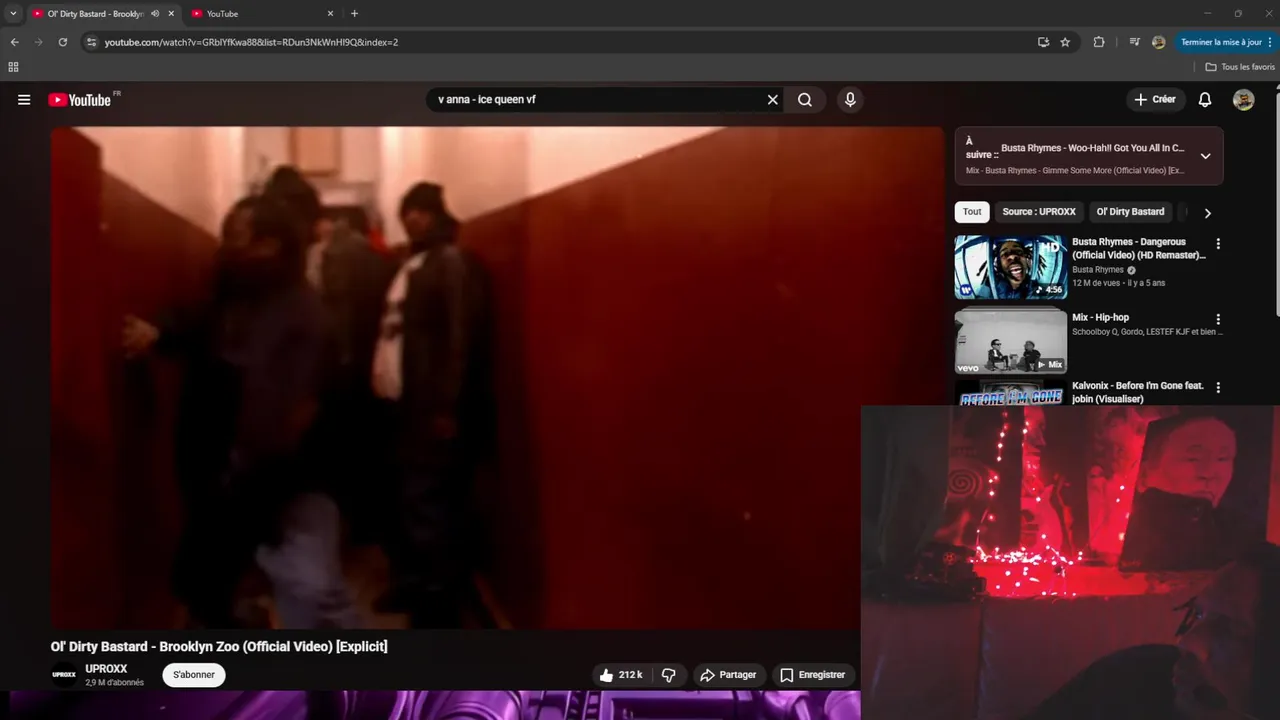This screenshot has height=720, width=1280.
Task: Show more filter chips with arrow
Action: pos(1207,213)
